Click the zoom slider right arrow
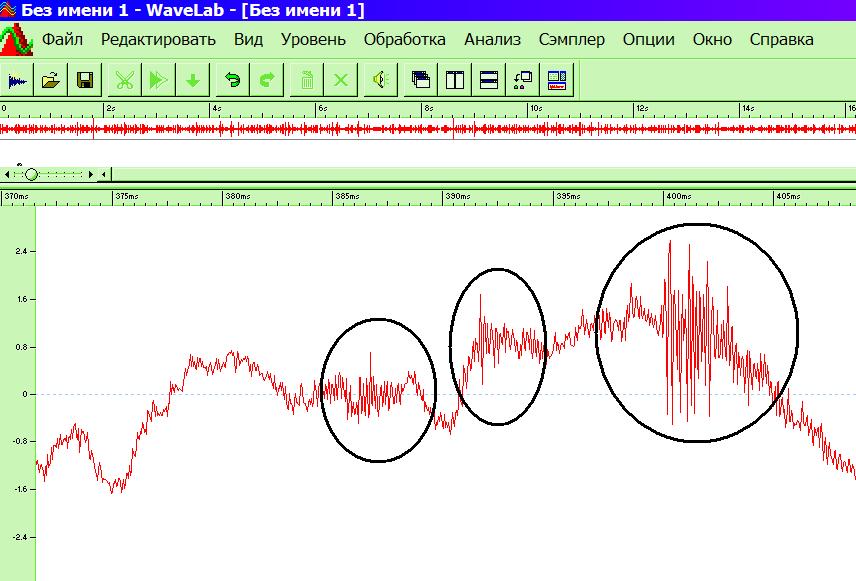856x581 pixels. tap(91, 174)
